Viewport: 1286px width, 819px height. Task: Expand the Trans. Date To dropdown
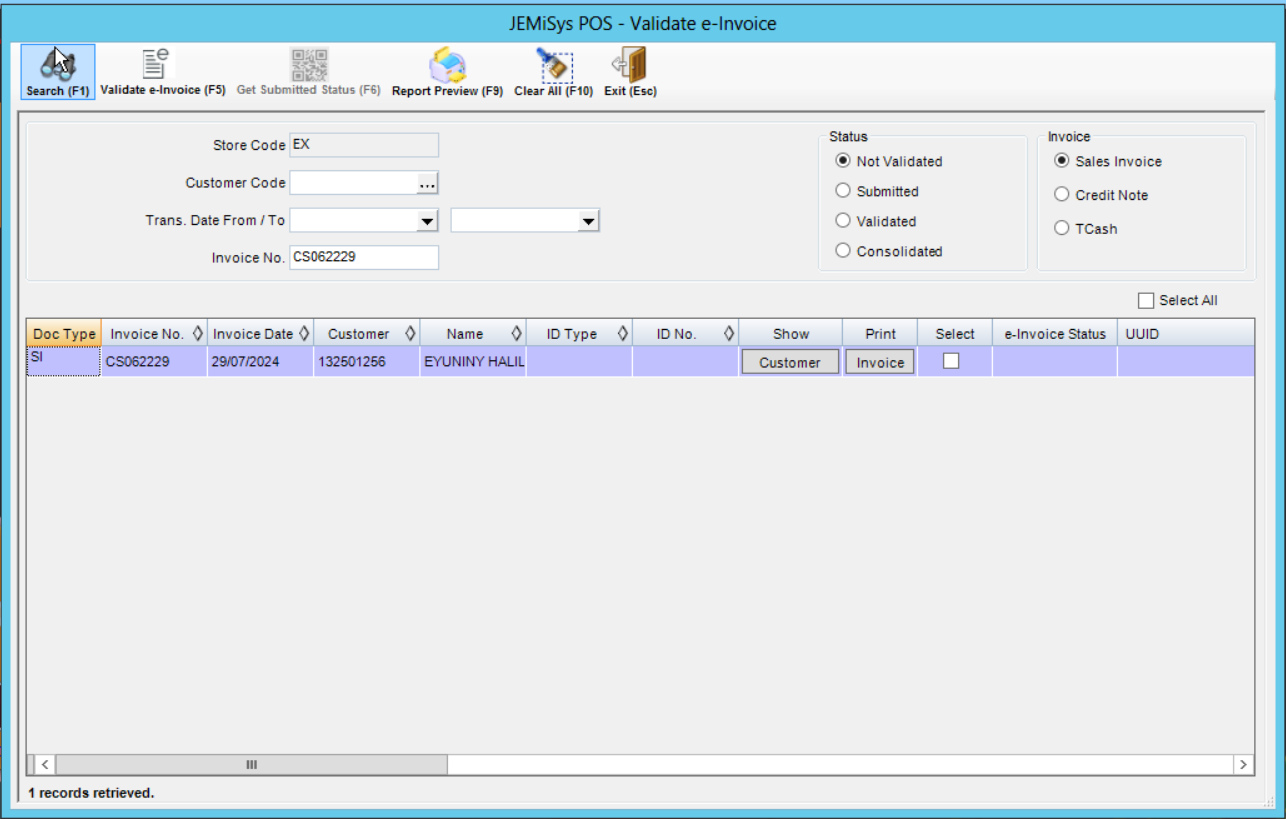(588, 220)
